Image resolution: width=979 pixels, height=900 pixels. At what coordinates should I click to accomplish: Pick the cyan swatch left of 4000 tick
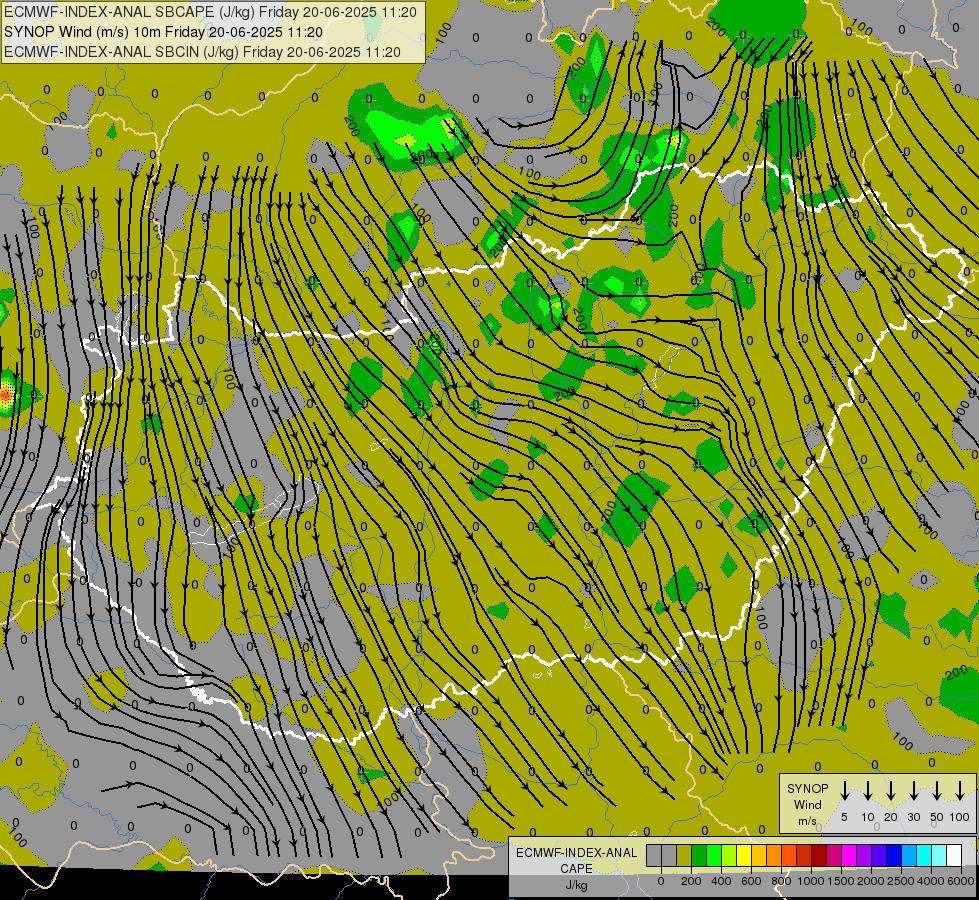point(923,855)
